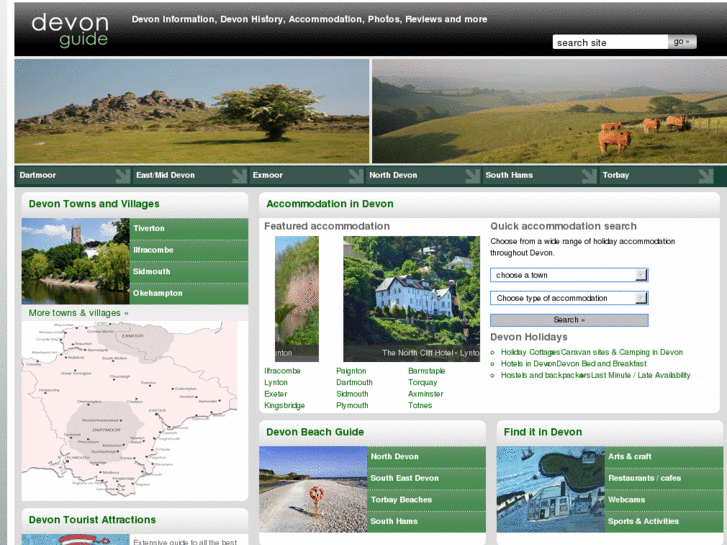Open Torquay accommodation link

pyautogui.click(x=422, y=383)
